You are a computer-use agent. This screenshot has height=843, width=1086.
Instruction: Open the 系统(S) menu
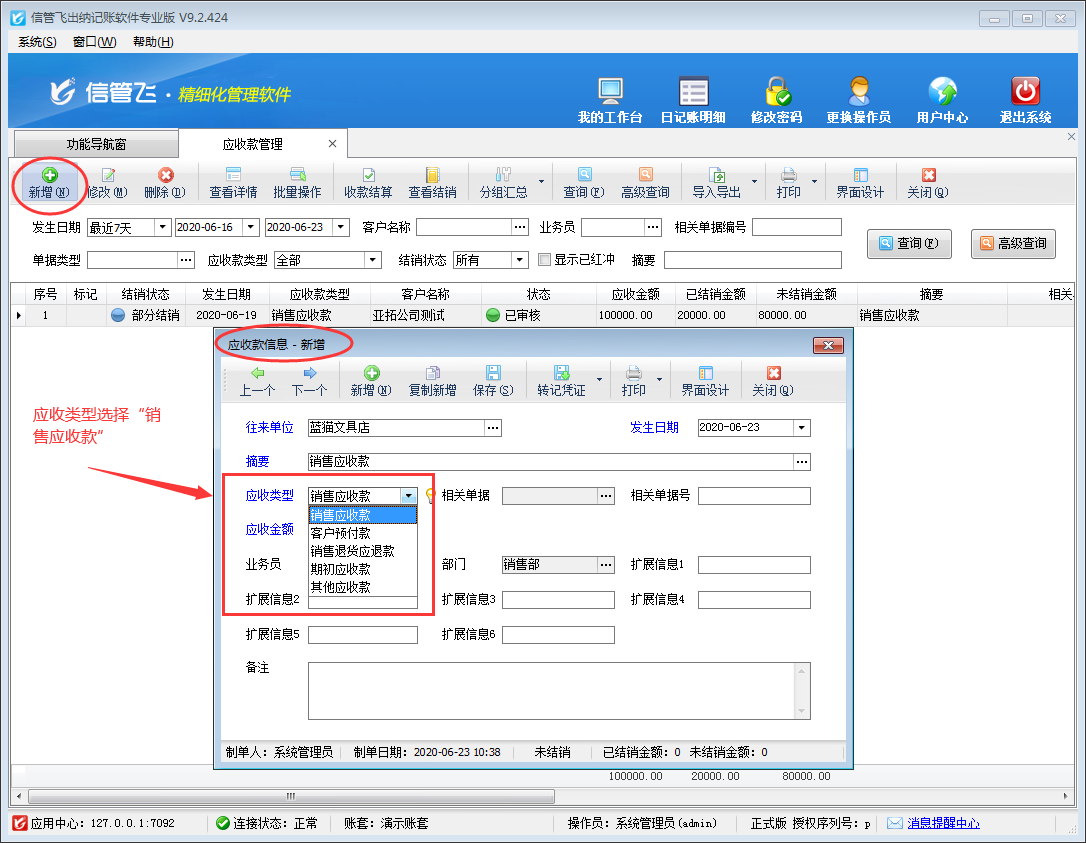(x=37, y=42)
